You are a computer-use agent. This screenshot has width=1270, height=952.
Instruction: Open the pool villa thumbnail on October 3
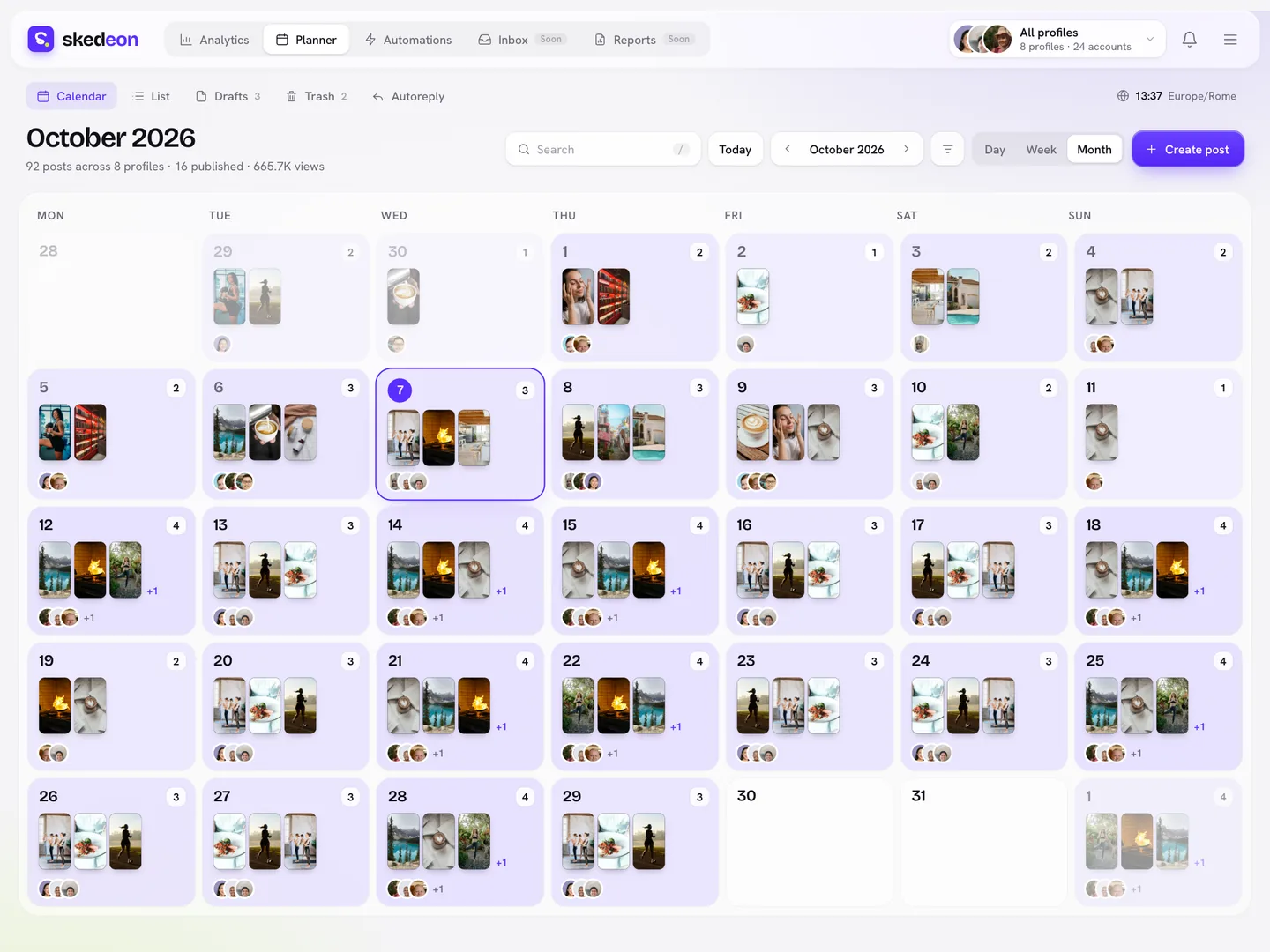(963, 296)
